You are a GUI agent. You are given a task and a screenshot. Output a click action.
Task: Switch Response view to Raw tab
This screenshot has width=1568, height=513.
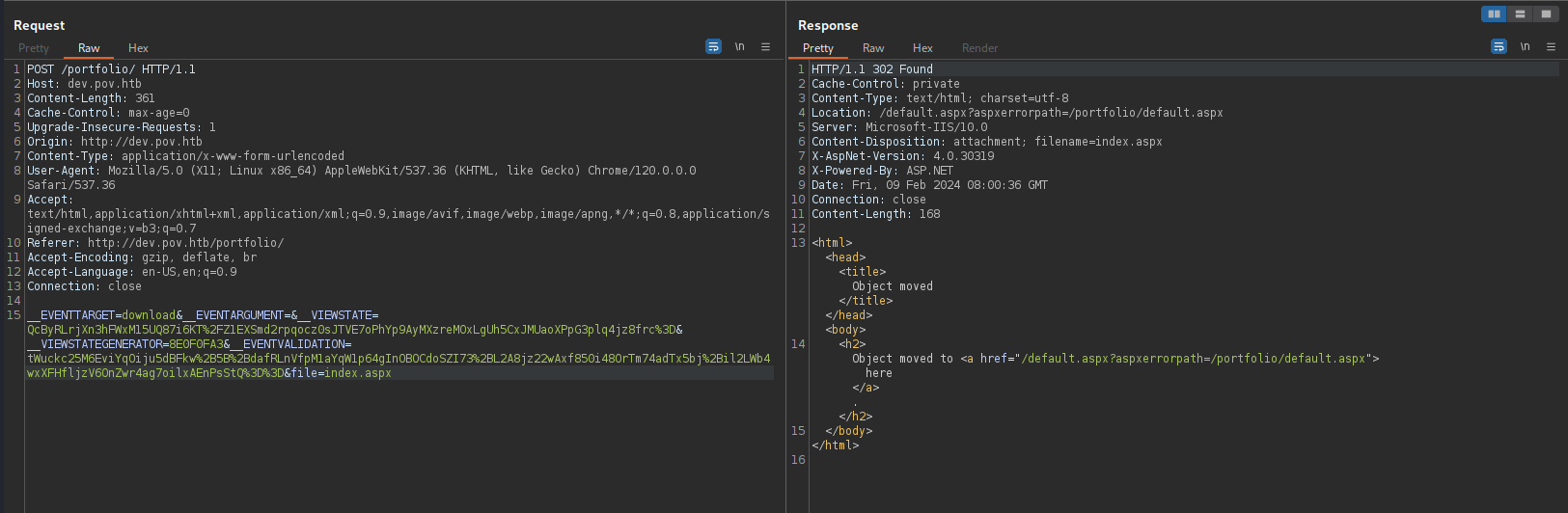(x=873, y=48)
